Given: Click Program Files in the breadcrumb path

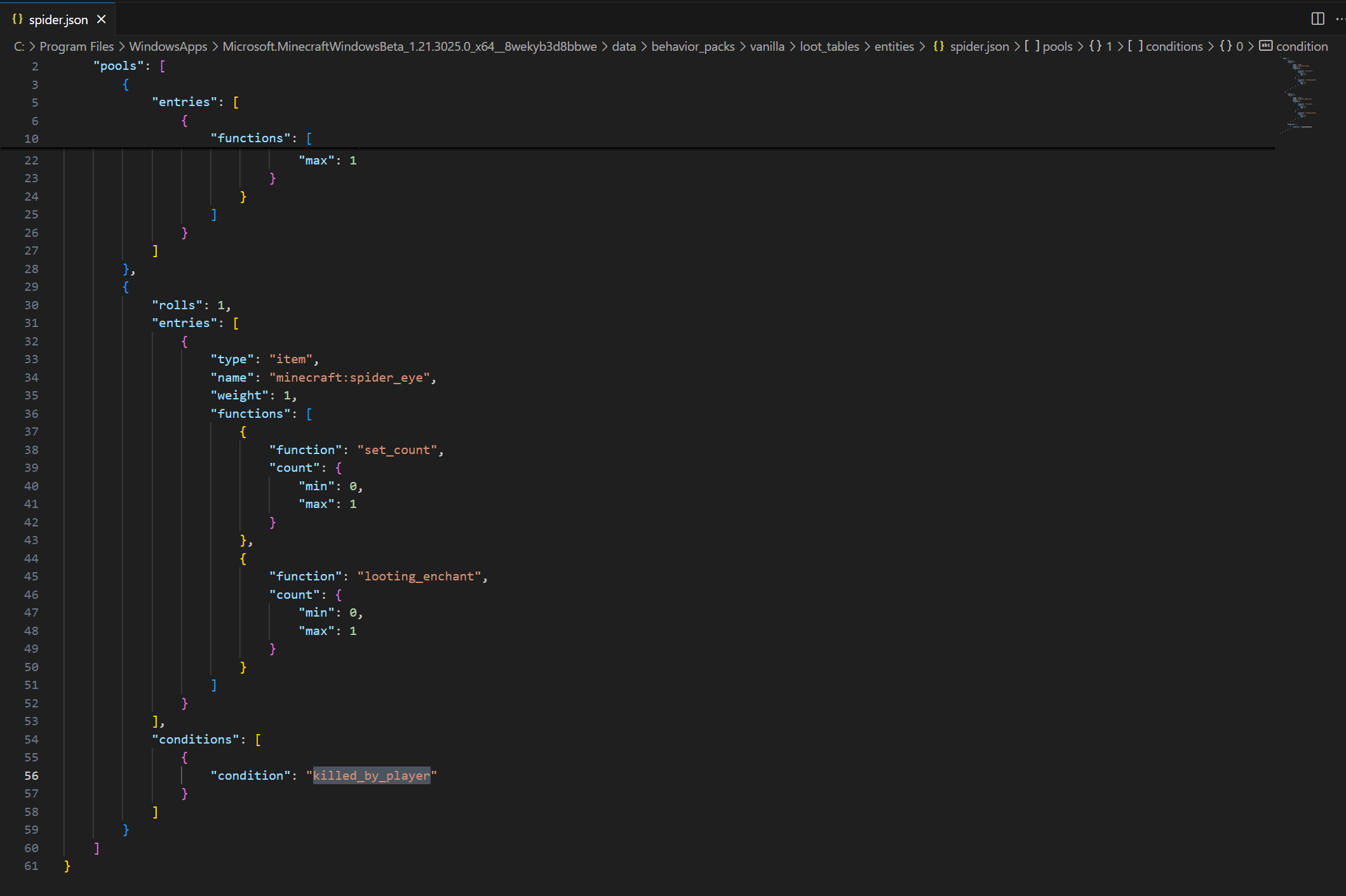Looking at the screenshot, I should click(x=76, y=46).
